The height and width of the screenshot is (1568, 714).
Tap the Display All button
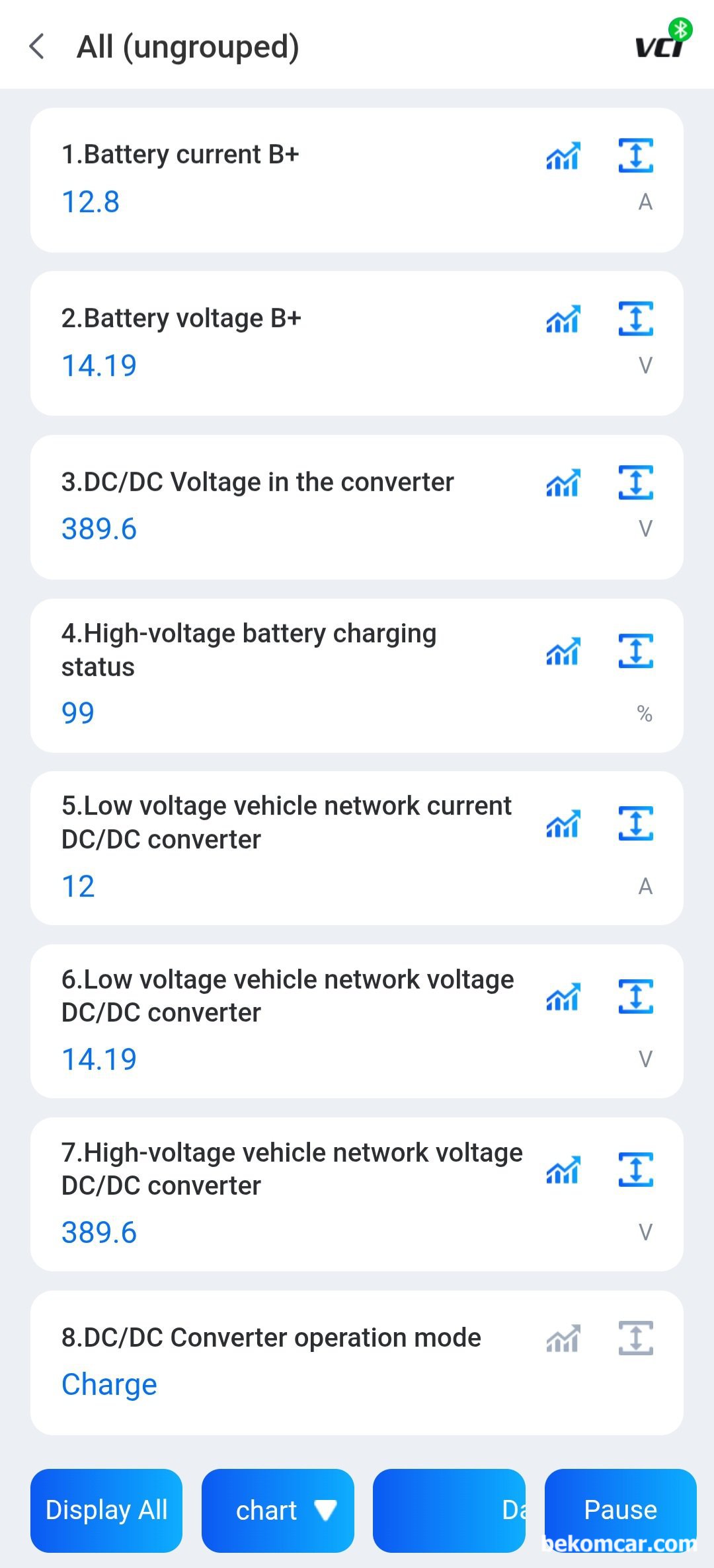[106, 1511]
